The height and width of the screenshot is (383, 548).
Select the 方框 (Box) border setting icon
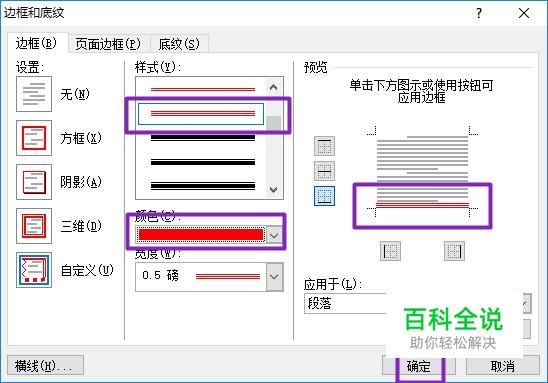point(34,138)
